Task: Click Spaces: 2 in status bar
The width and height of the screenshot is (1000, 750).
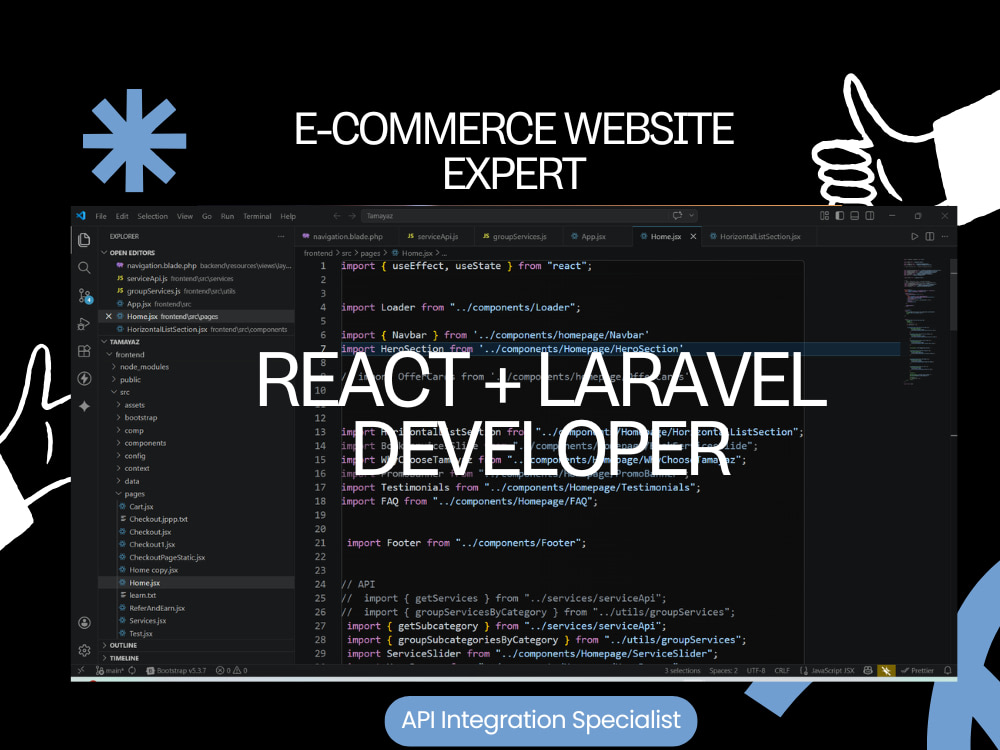Action: click(723, 670)
